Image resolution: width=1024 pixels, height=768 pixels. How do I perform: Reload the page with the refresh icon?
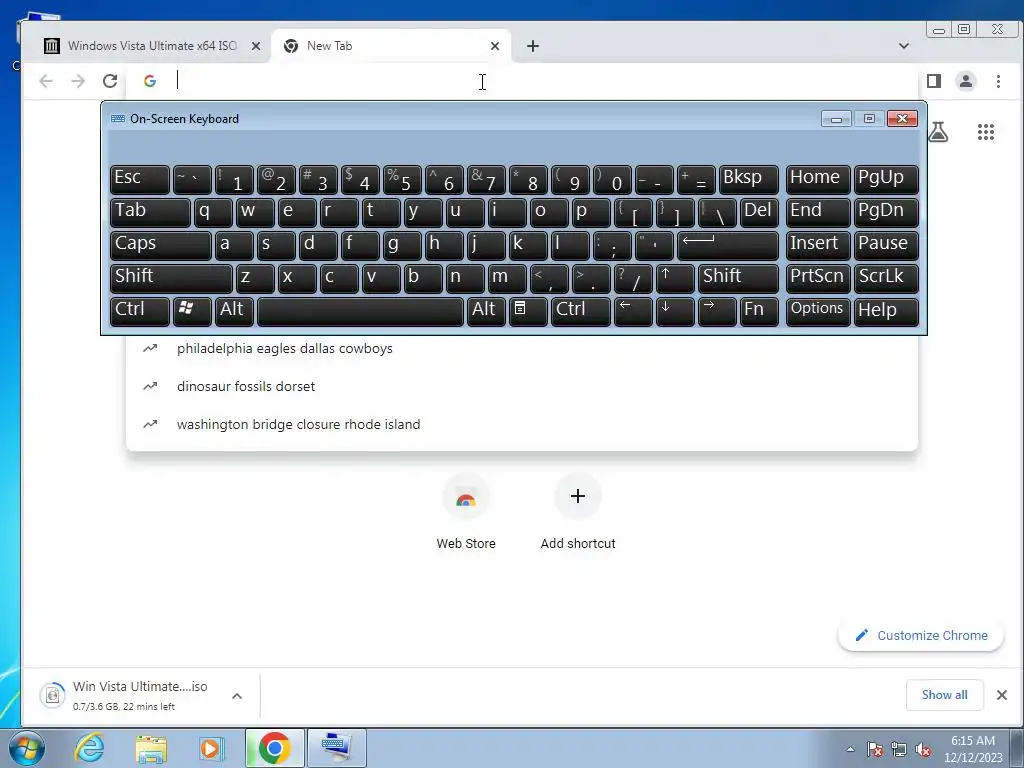(x=110, y=81)
